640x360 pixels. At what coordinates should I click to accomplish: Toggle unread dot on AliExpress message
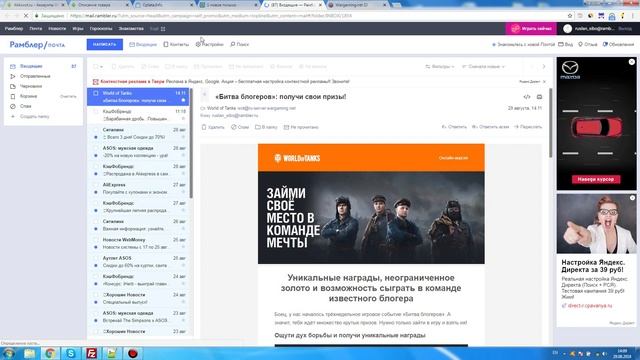click(x=96, y=192)
